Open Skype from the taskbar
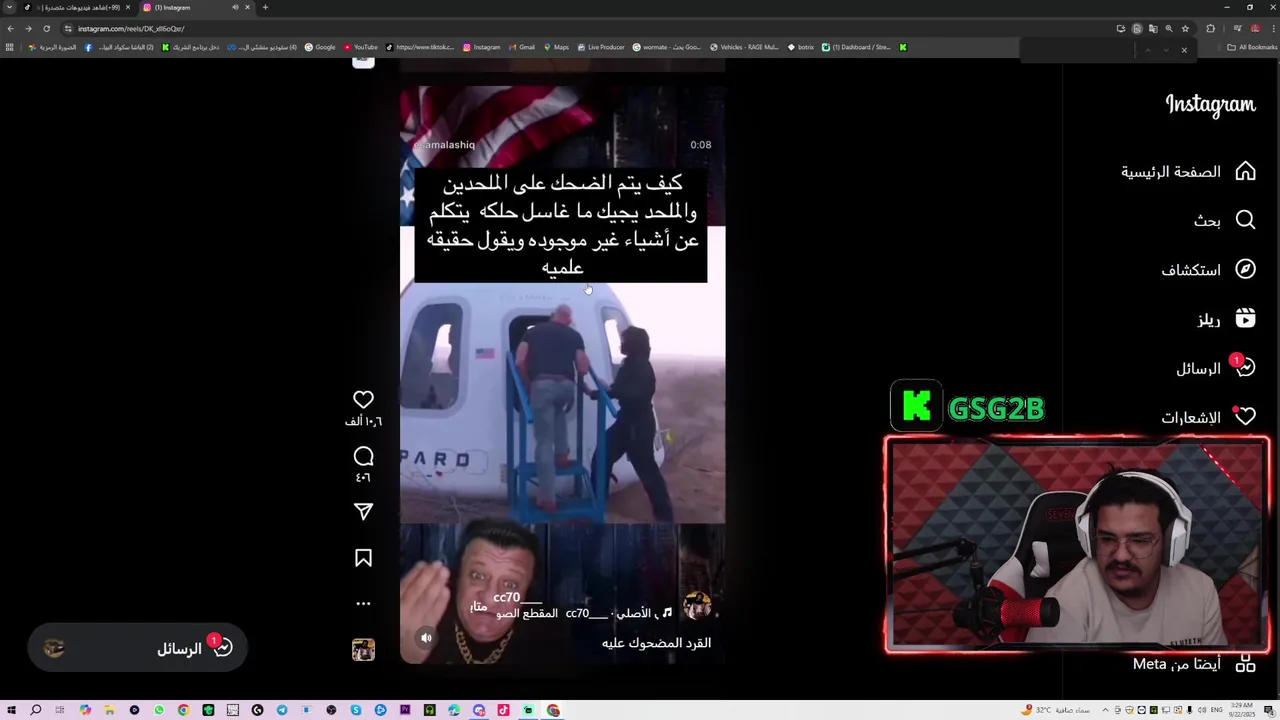This screenshot has width=1280, height=720. click(356, 710)
